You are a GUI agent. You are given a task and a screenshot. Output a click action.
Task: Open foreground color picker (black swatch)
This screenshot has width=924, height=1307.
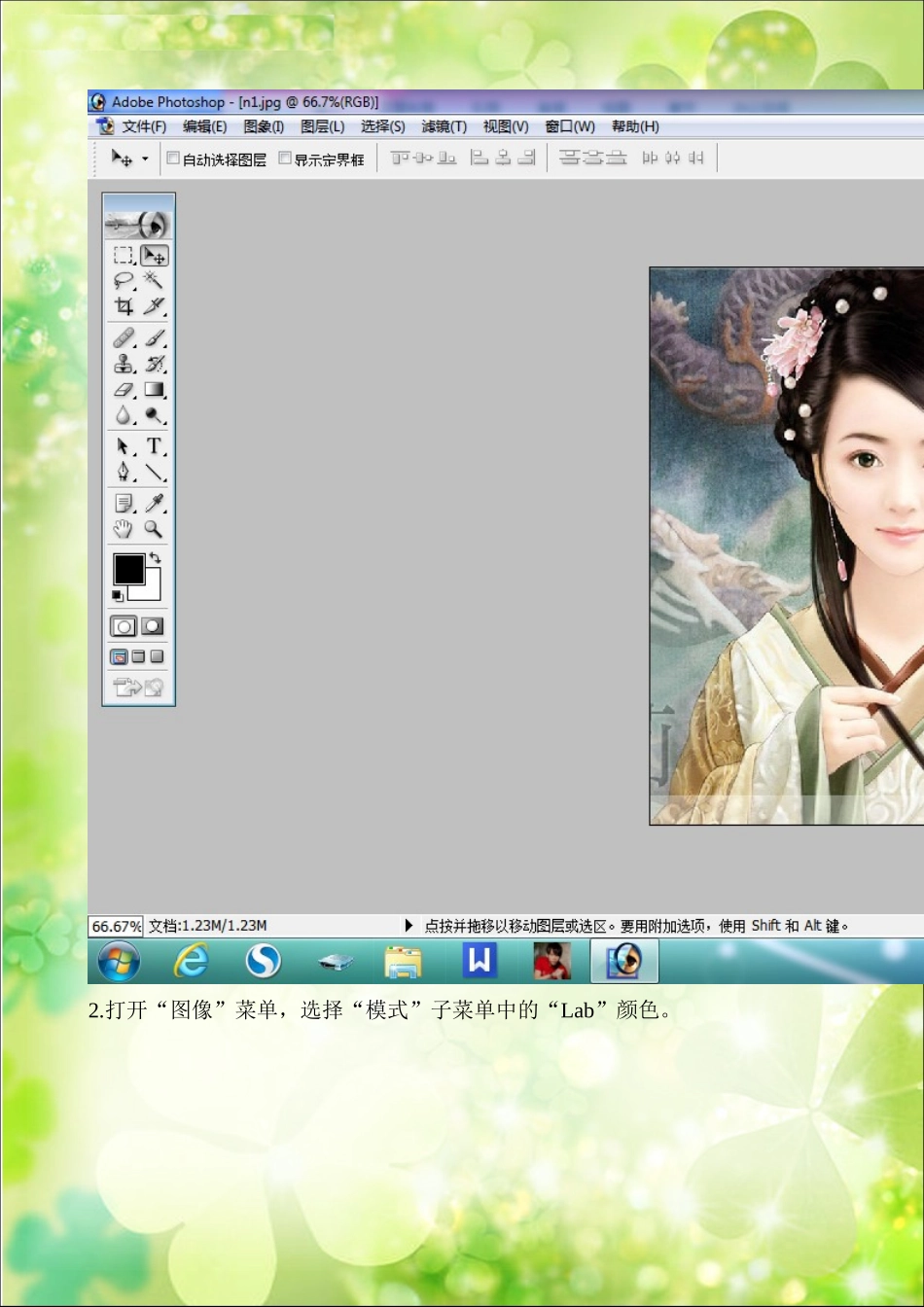(x=127, y=568)
